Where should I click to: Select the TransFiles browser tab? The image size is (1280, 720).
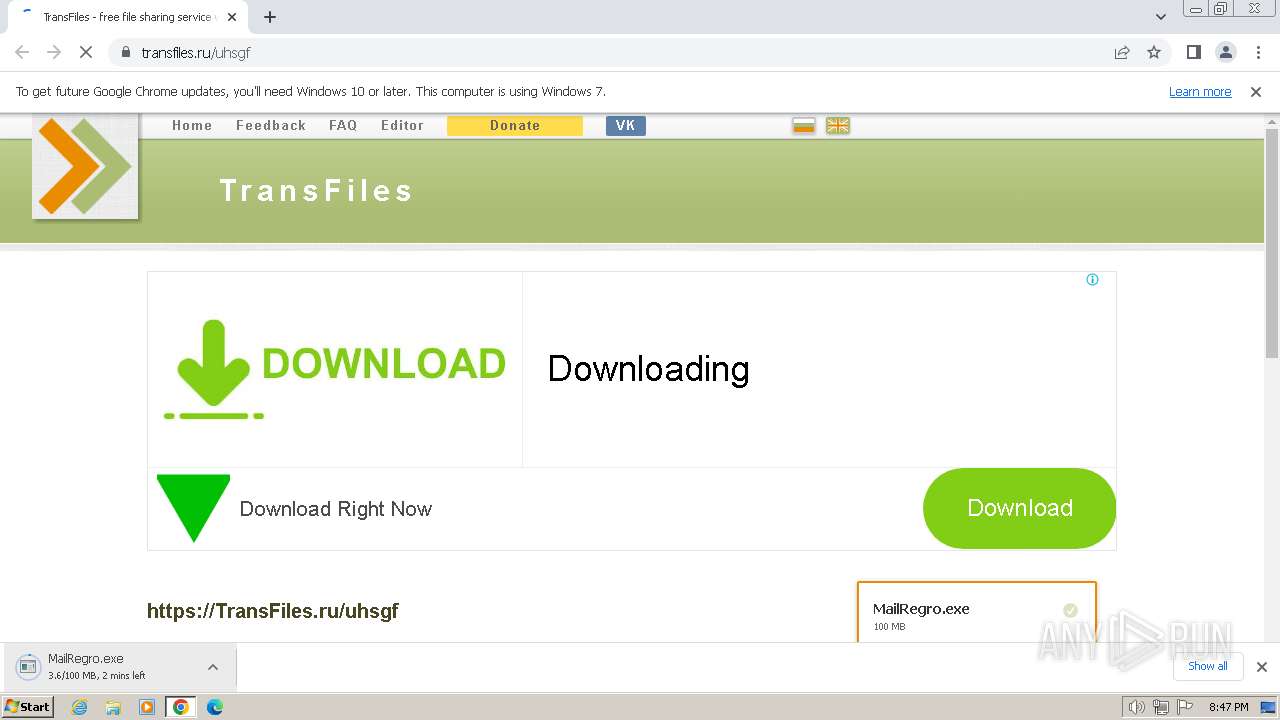click(126, 17)
